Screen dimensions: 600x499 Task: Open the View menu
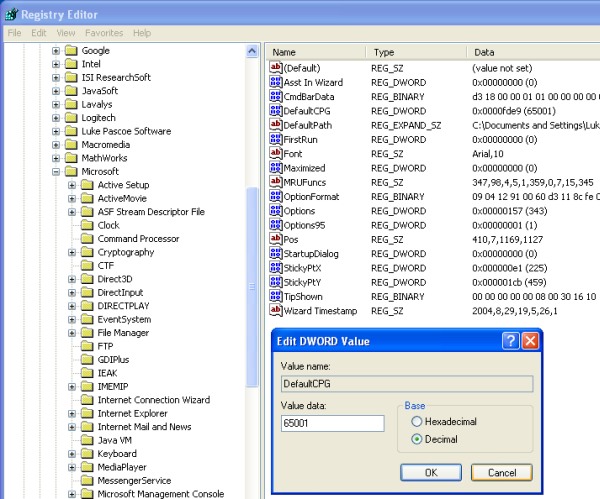tap(66, 33)
